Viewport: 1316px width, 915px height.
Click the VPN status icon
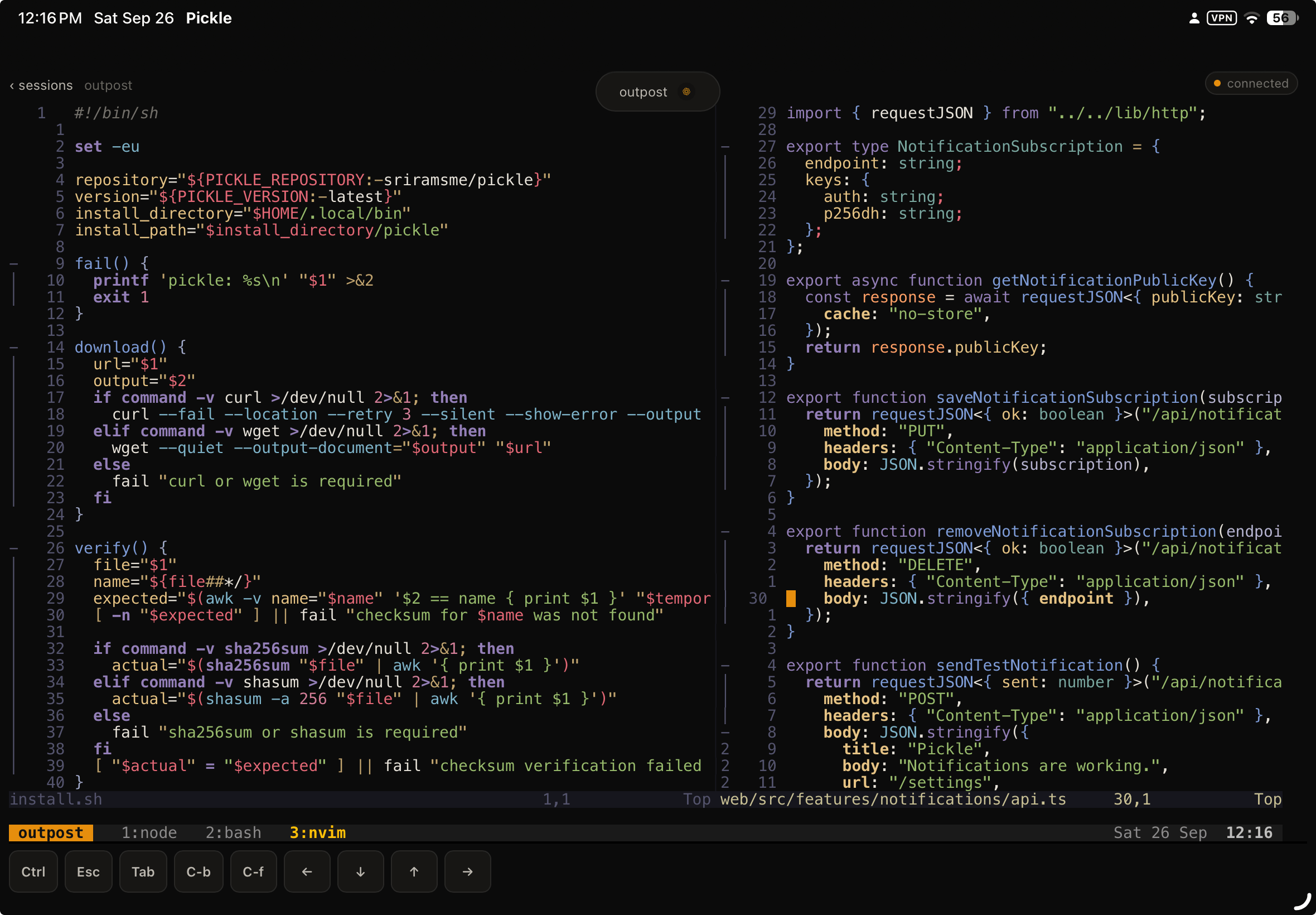(x=1221, y=18)
